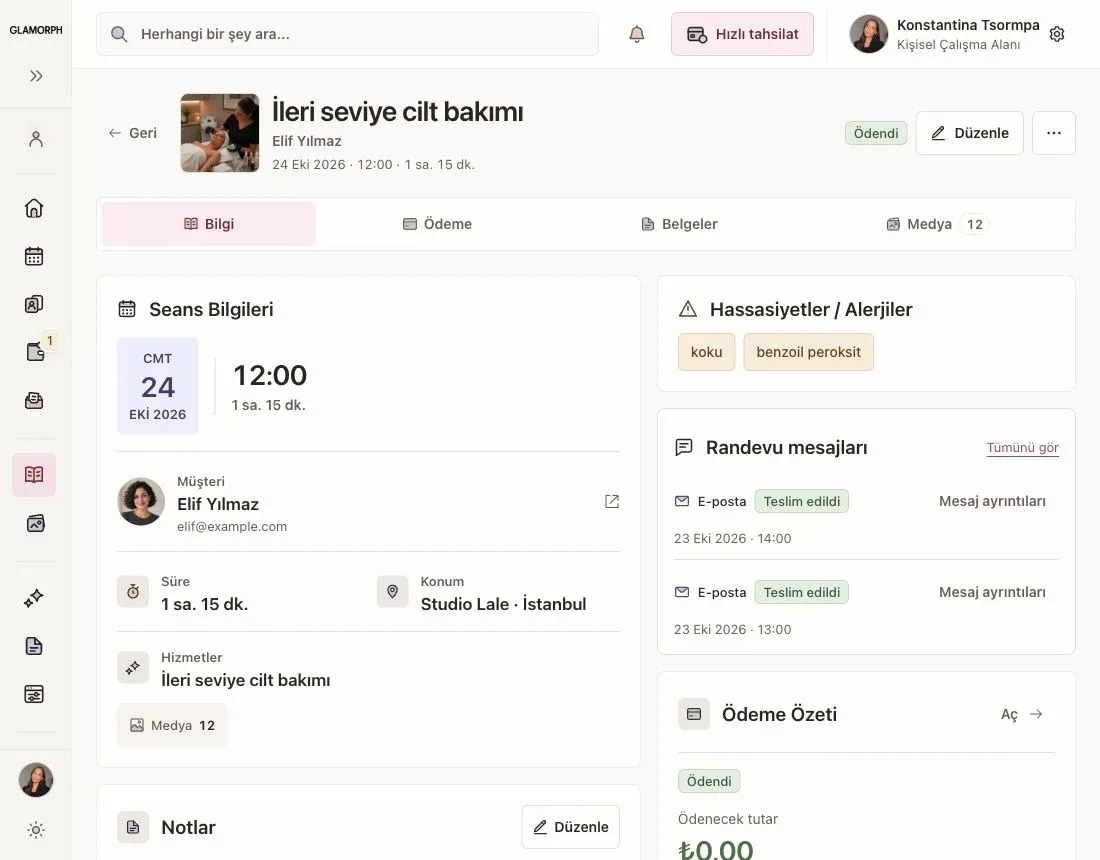The width and height of the screenshot is (1100, 860).
Task: Expand the sidebar with the double chevron
Action: 36,76
